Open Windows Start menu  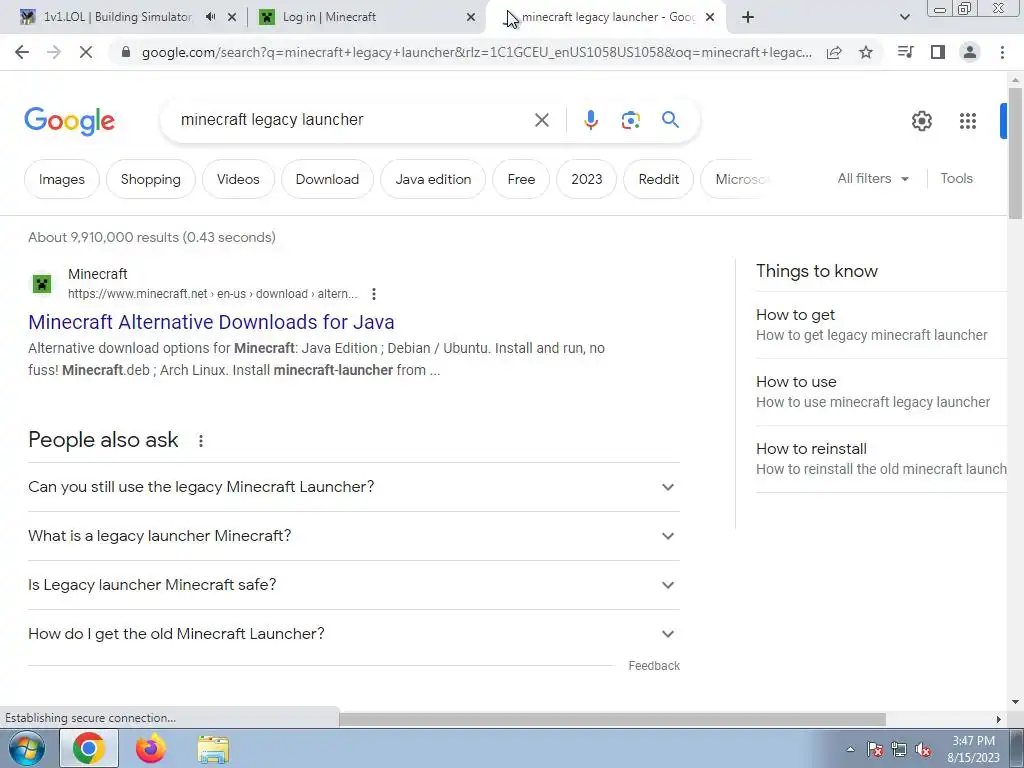point(27,749)
